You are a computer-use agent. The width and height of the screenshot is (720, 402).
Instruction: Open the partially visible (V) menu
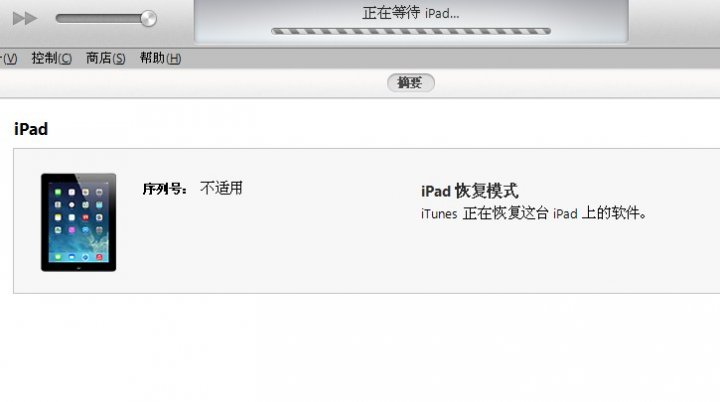pos(9,58)
